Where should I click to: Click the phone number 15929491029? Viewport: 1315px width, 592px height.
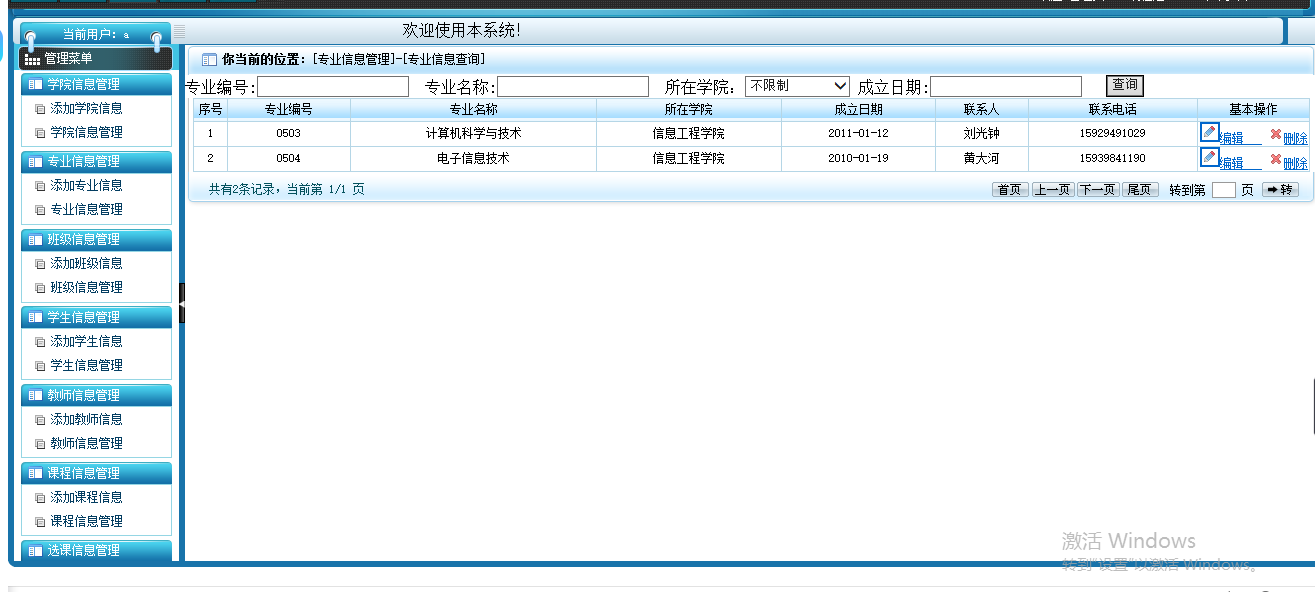click(x=1113, y=133)
